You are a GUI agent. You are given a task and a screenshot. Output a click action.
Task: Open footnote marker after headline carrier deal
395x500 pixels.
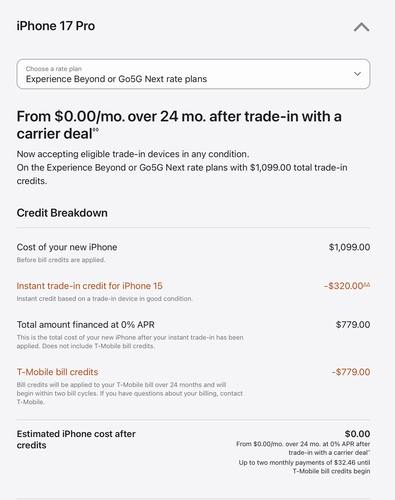(x=96, y=130)
